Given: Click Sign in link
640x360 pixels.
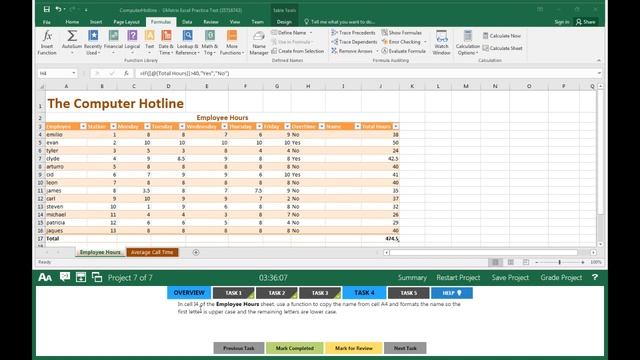Looking at the screenshot, I should pos(562,22).
